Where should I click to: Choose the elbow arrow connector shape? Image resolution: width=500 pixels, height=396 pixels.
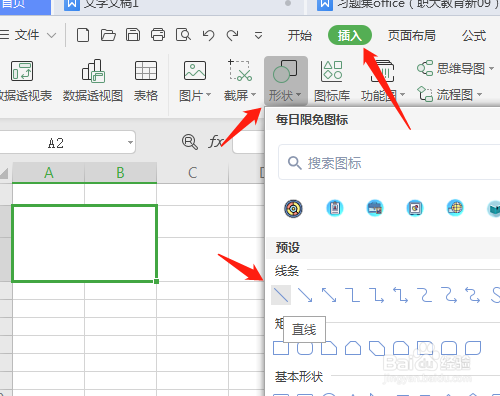tap(377, 295)
